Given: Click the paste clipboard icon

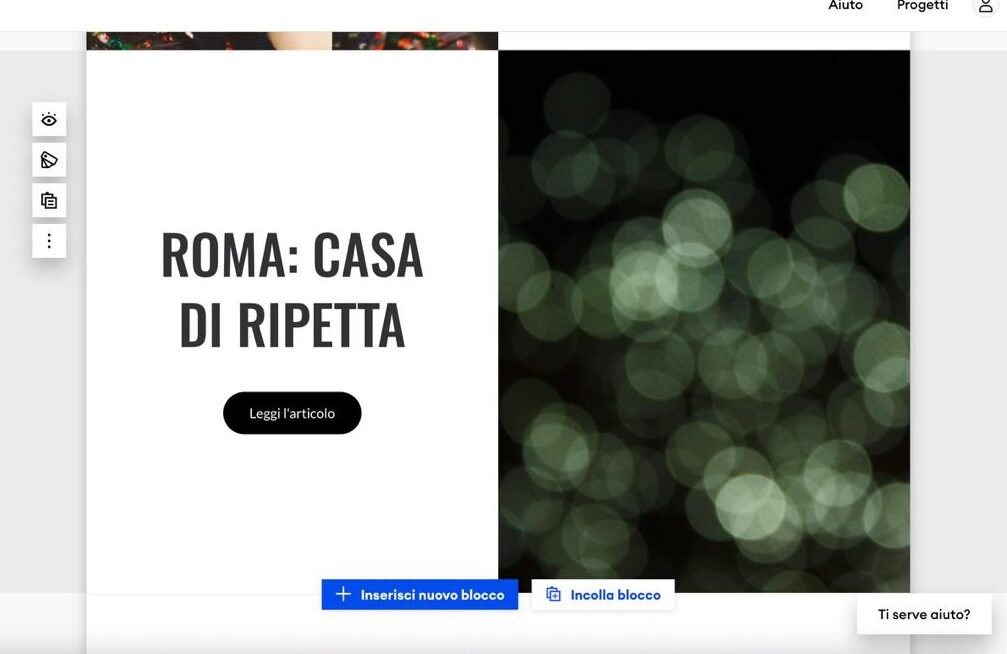Looking at the screenshot, I should click(554, 594).
